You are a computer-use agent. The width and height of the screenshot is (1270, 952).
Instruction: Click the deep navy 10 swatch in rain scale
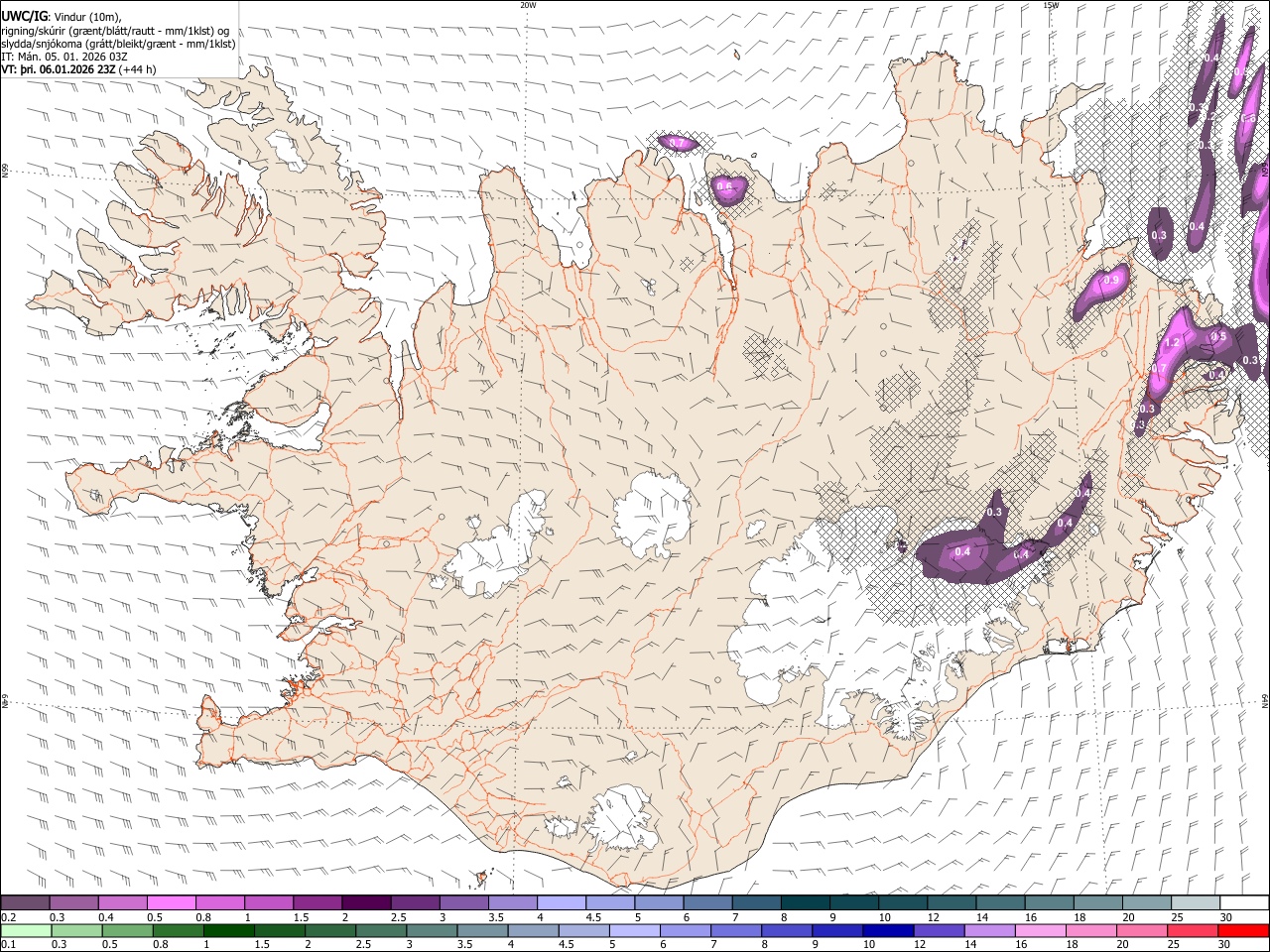pos(887,930)
